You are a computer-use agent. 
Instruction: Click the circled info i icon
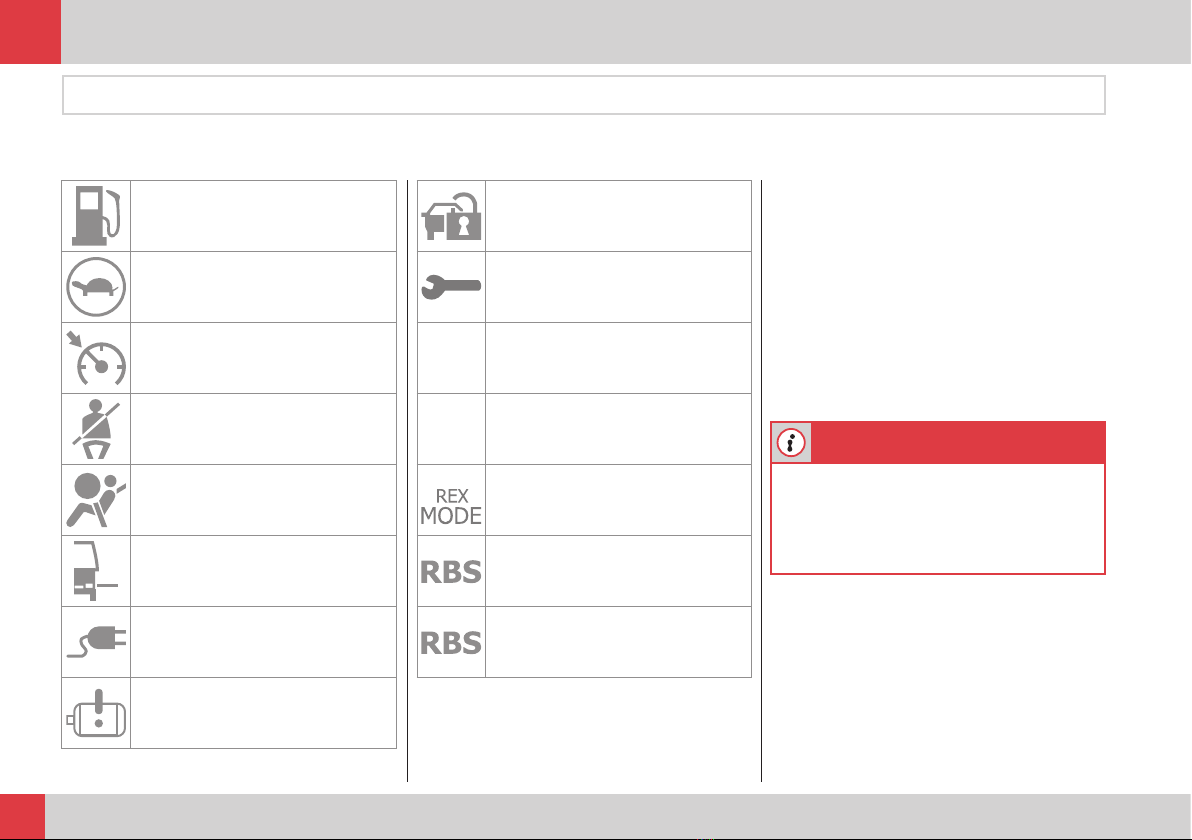point(791,442)
